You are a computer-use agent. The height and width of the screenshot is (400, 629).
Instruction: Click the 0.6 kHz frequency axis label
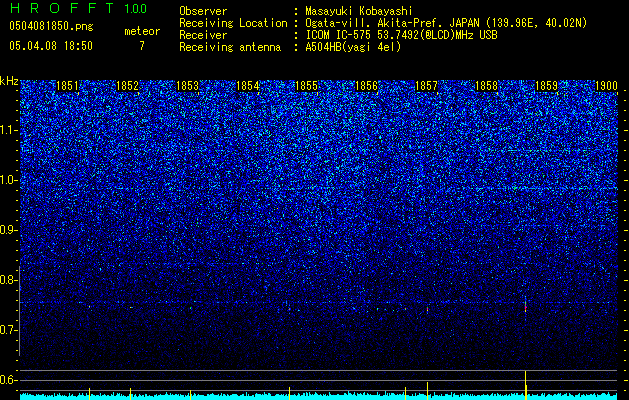(9, 380)
